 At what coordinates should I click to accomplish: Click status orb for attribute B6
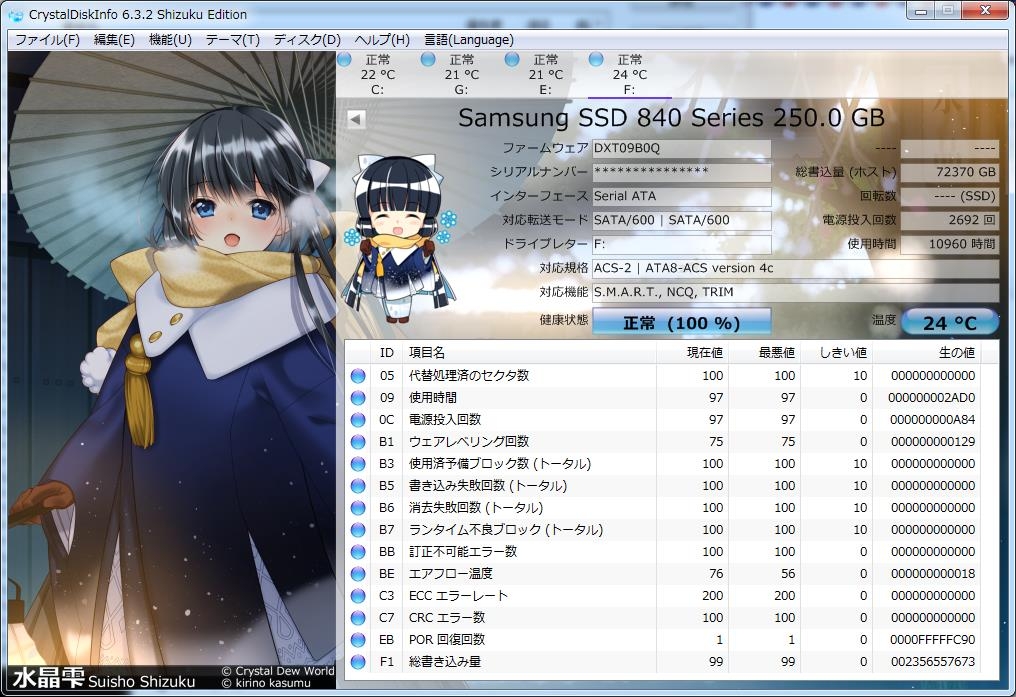click(x=358, y=508)
